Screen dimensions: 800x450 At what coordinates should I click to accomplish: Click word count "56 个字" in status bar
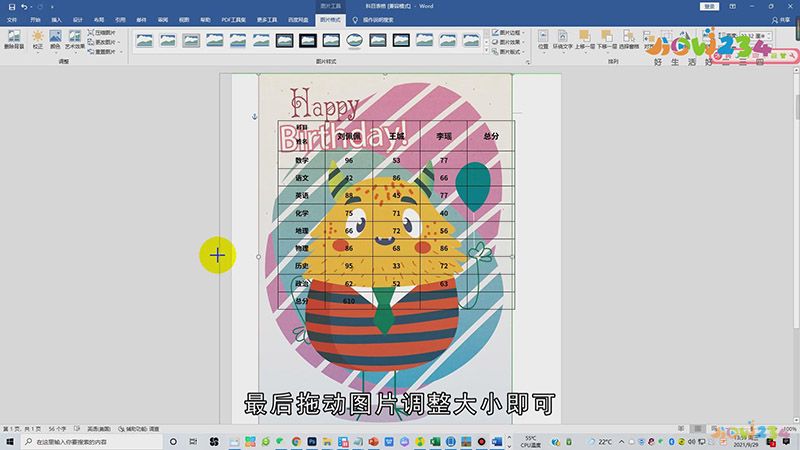[x=57, y=429]
